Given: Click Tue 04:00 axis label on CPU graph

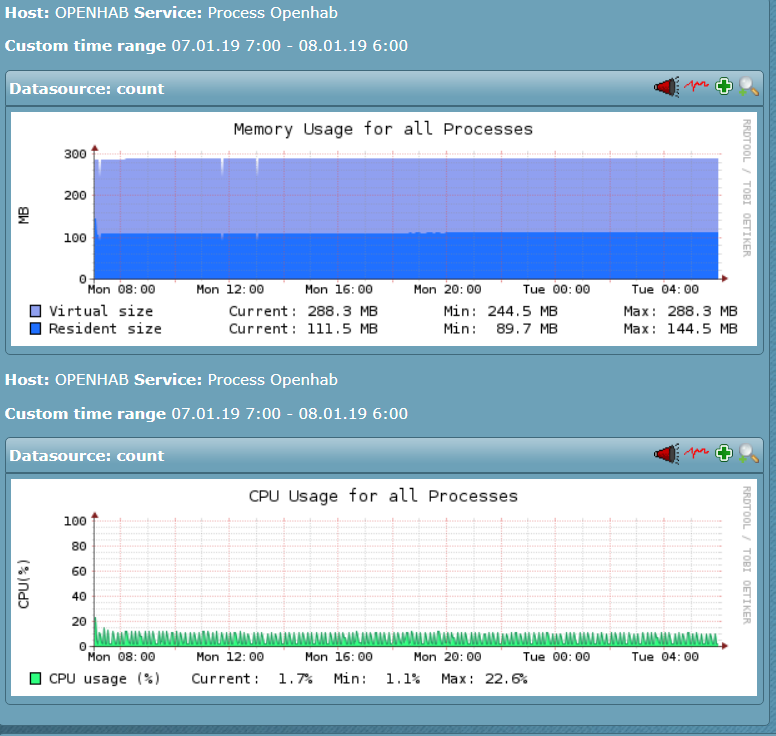Looking at the screenshot, I should (x=665, y=656).
